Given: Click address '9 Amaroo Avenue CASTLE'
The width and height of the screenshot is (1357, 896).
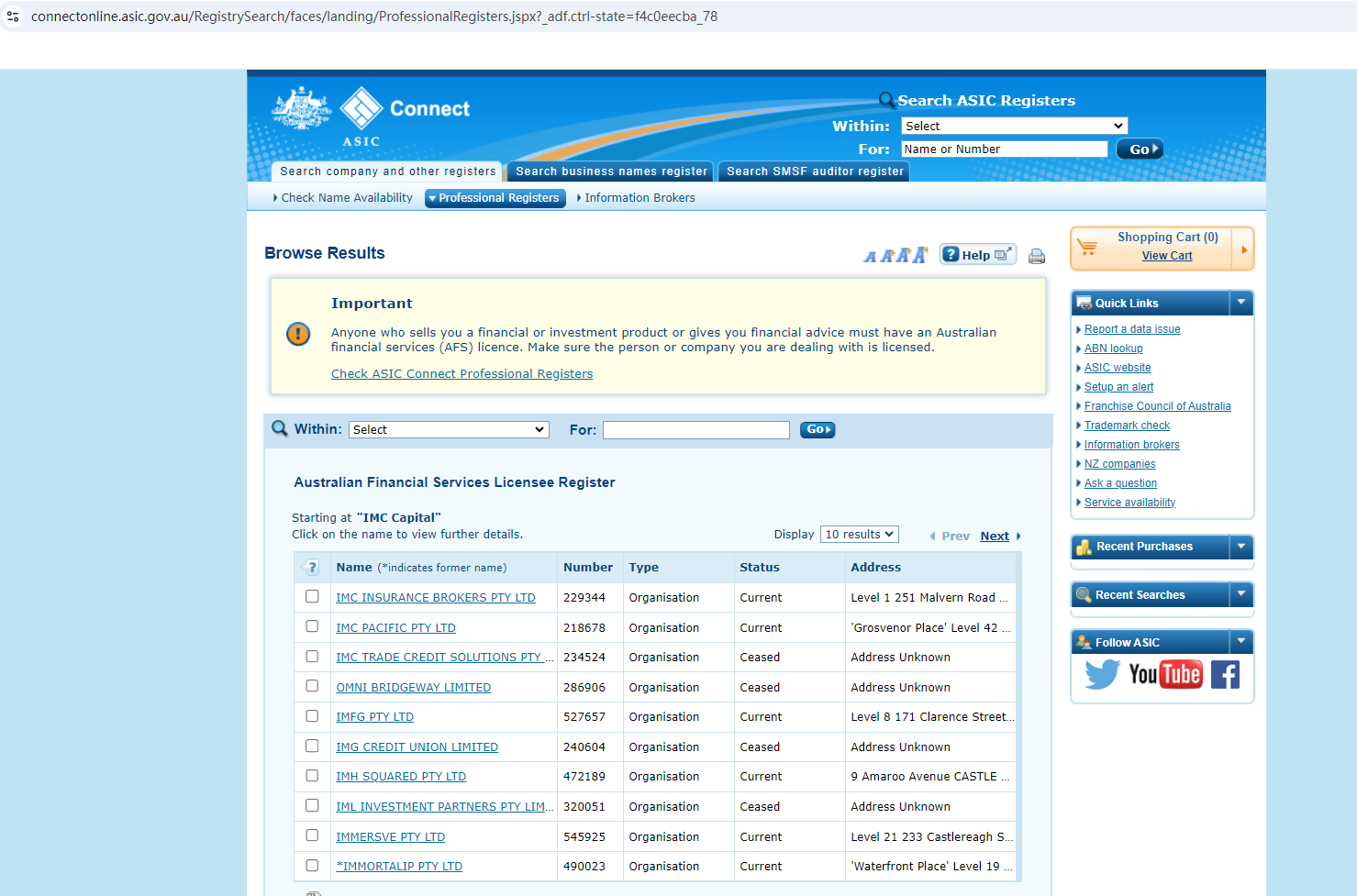Looking at the screenshot, I should pyautogui.click(x=929, y=777).
